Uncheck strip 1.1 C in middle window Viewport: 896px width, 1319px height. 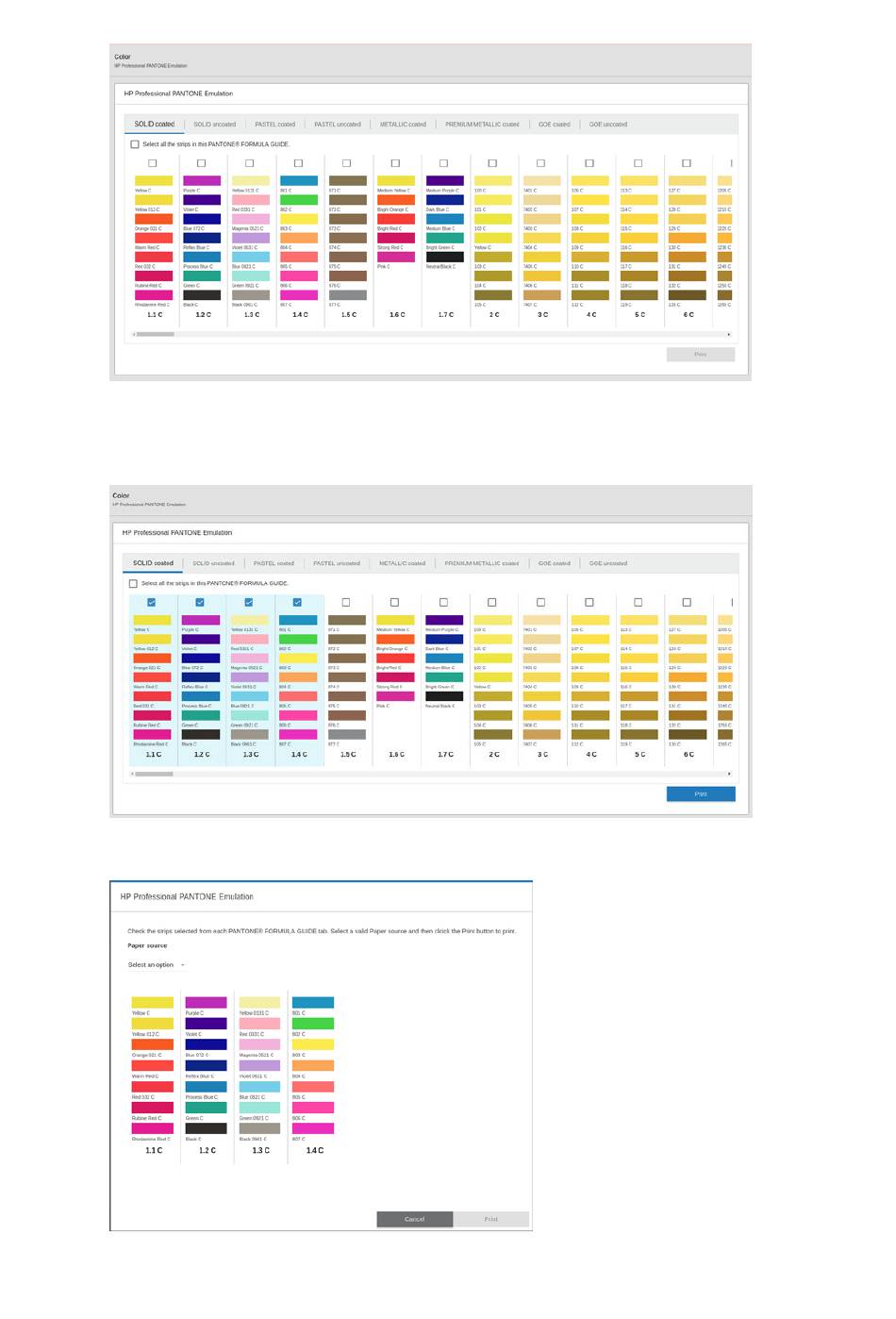(152, 602)
